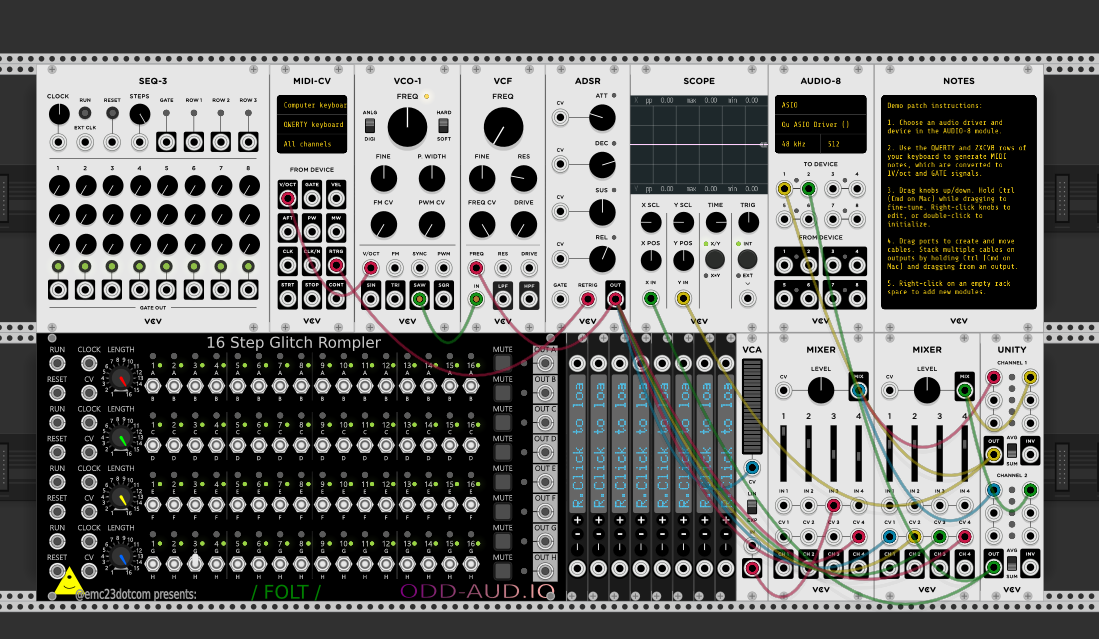This screenshot has width=1099, height=639.
Task: Toggle the ANLG/DIGI switch on VCO-1
Action: 370,126
